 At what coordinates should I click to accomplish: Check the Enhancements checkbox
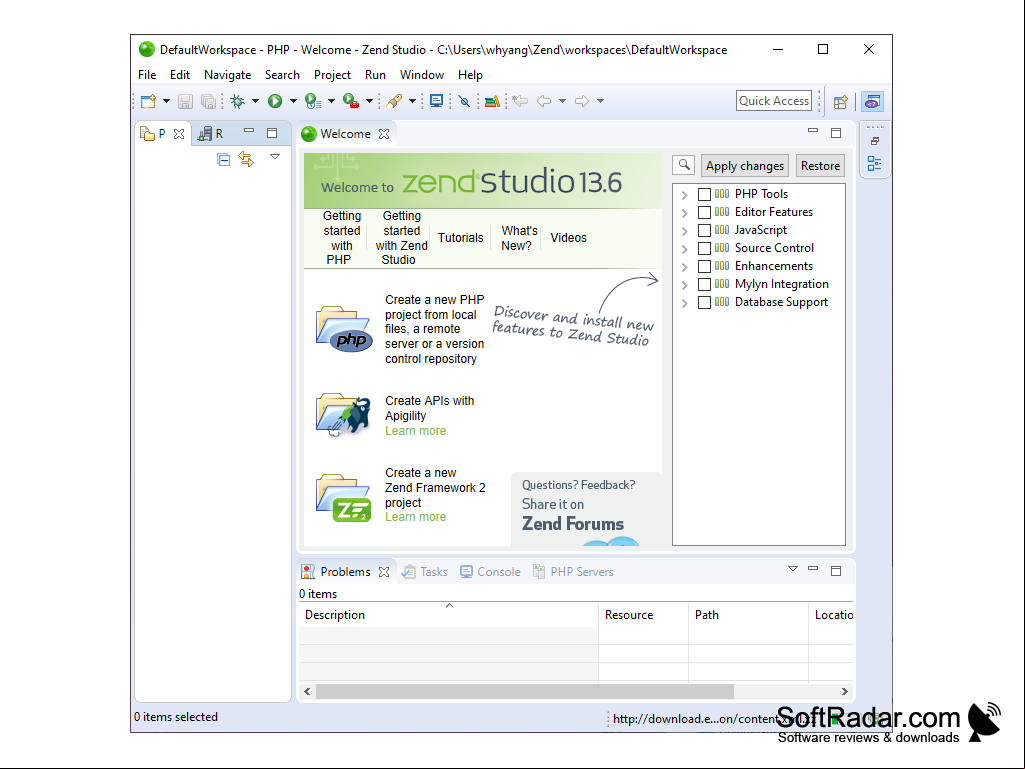pyautogui.click(x=705, y=266)
